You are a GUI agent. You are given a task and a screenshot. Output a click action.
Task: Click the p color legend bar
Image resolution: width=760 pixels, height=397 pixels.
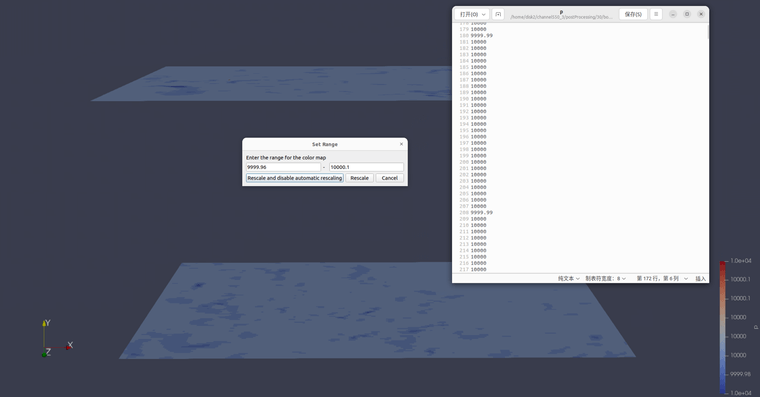point(723,327)
